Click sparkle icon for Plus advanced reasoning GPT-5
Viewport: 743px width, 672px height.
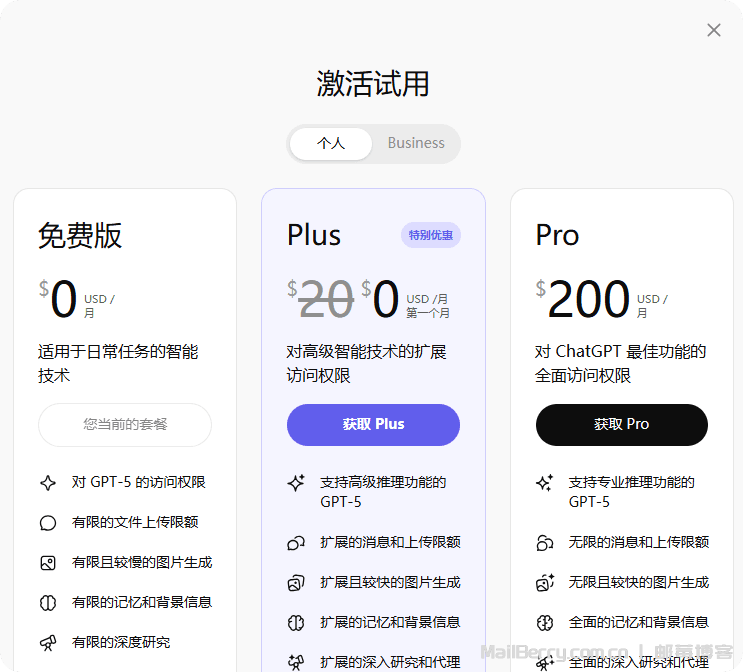click(296, 483)
